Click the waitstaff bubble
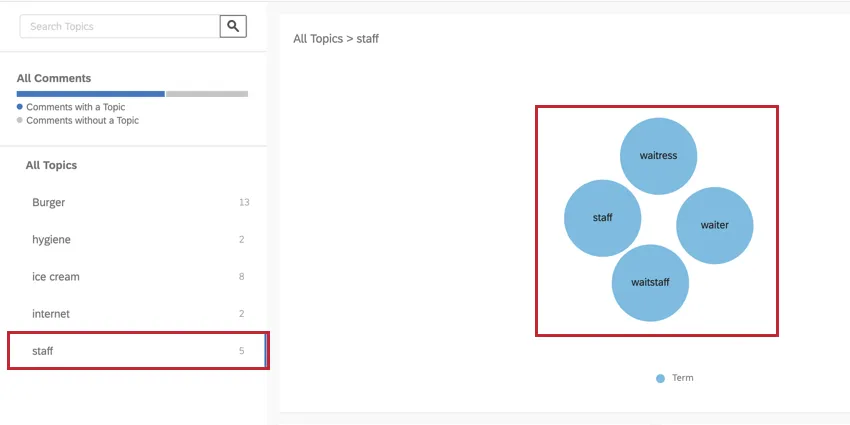Image resolution: width=850 pixels, height=425 pixels. pos(650,282)
